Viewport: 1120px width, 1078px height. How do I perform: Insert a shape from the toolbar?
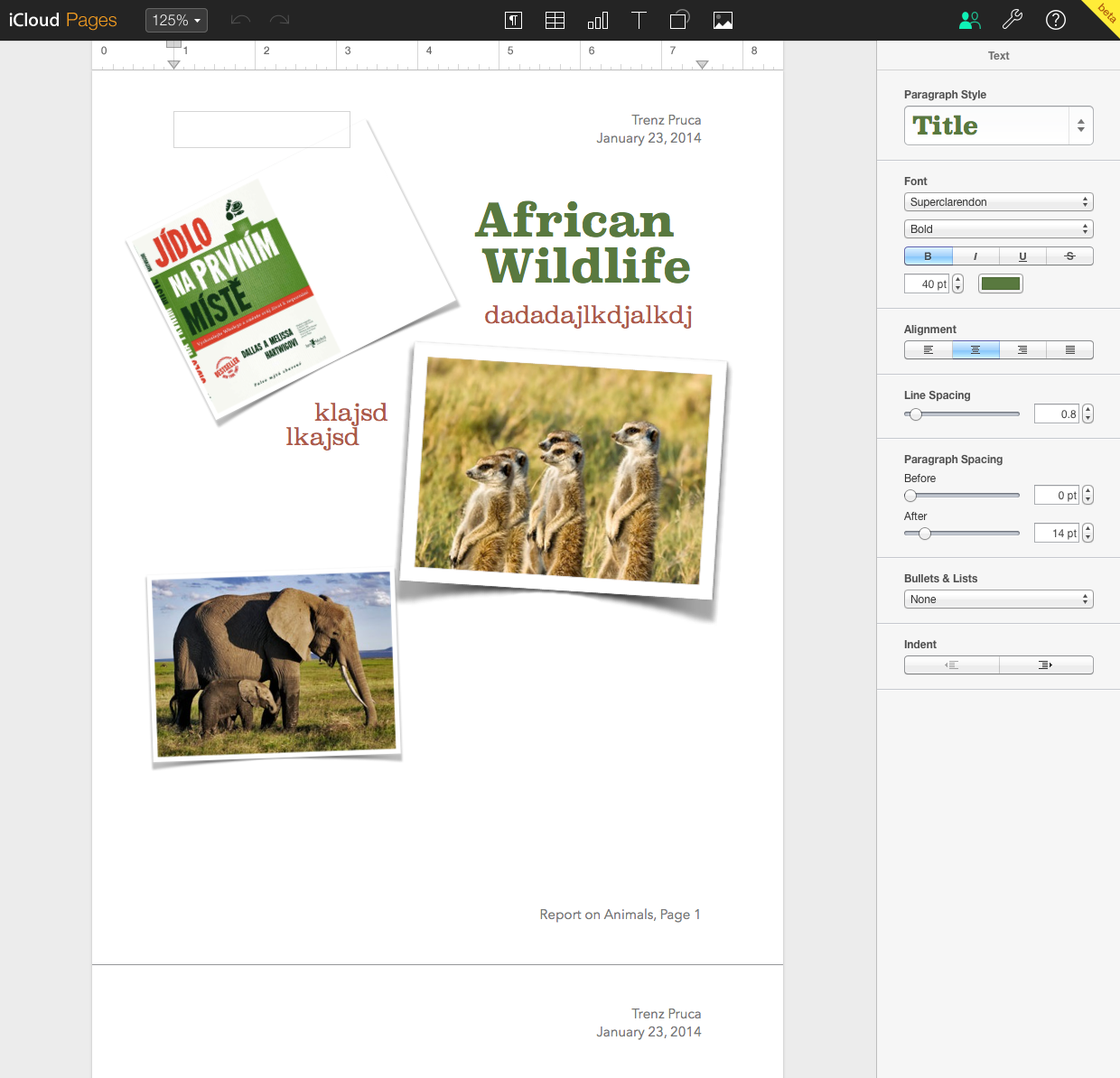click(x=680, y=20)
